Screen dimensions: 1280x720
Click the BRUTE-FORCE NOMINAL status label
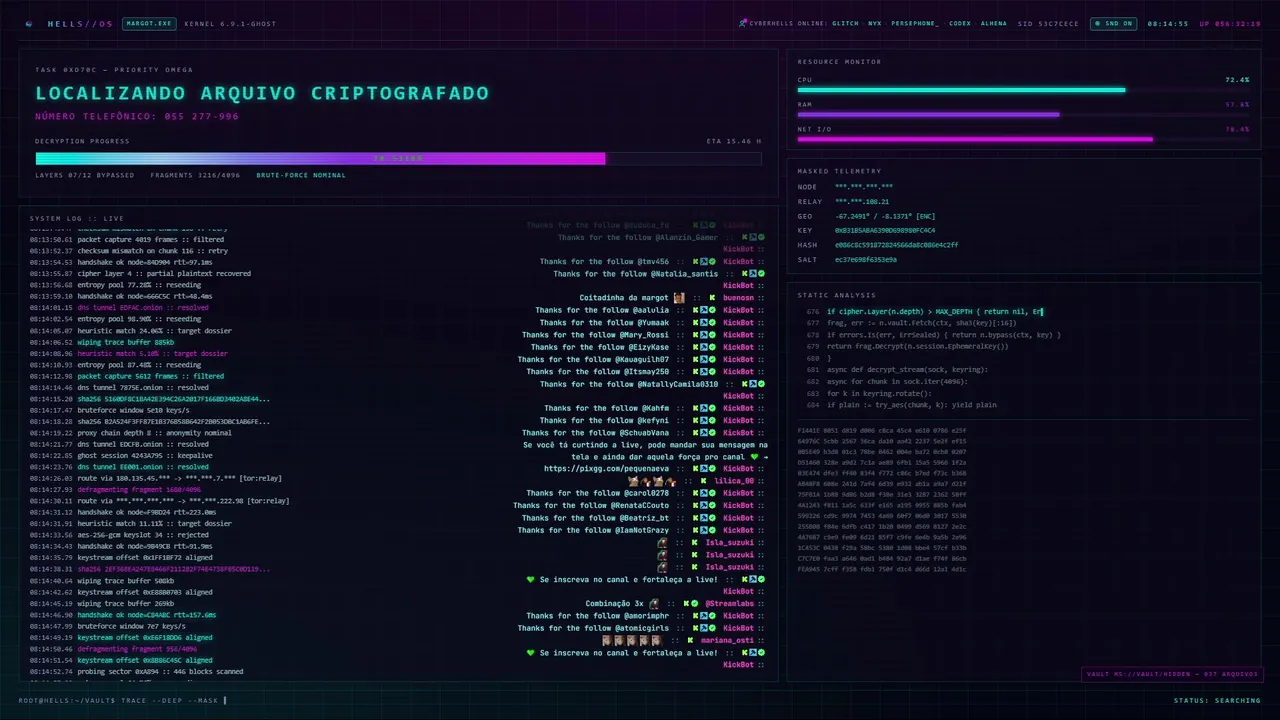point(301,175)
